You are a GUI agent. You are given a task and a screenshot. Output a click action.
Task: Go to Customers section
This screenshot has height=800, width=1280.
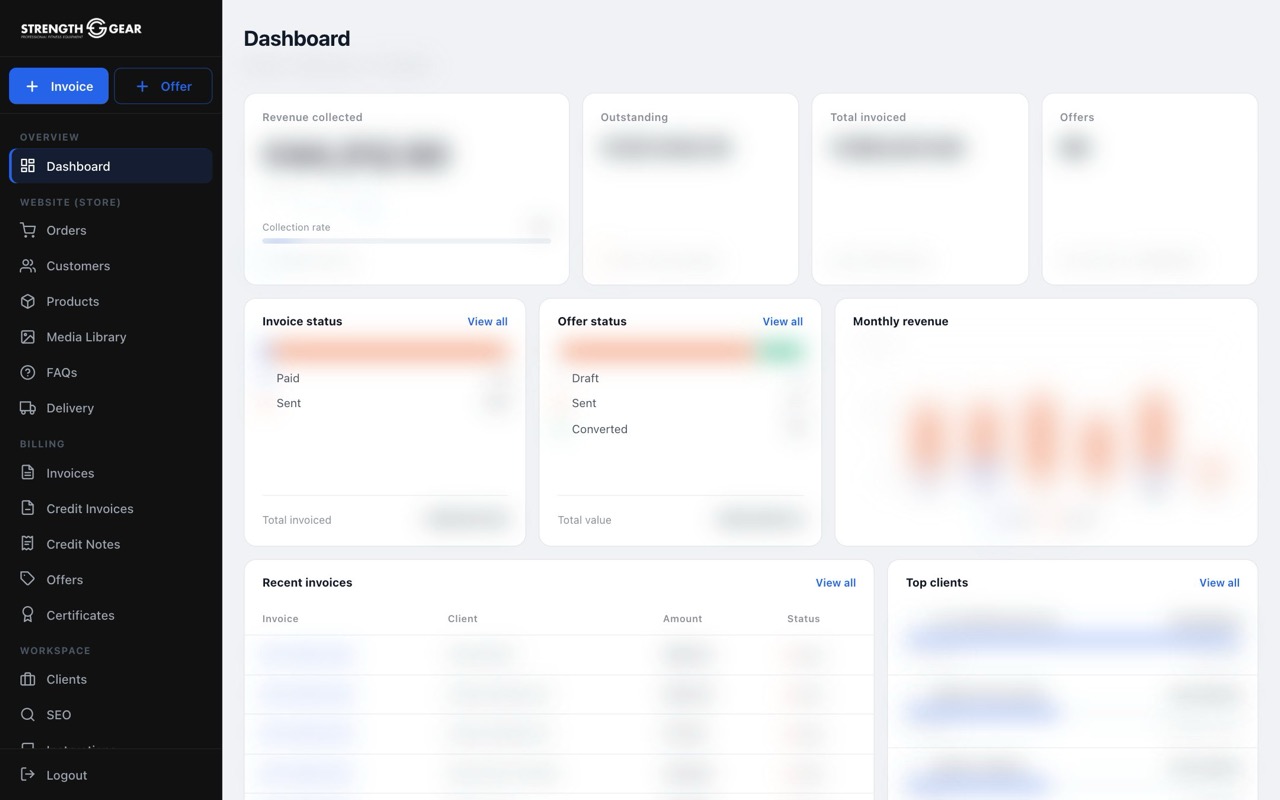click(111, 266)
